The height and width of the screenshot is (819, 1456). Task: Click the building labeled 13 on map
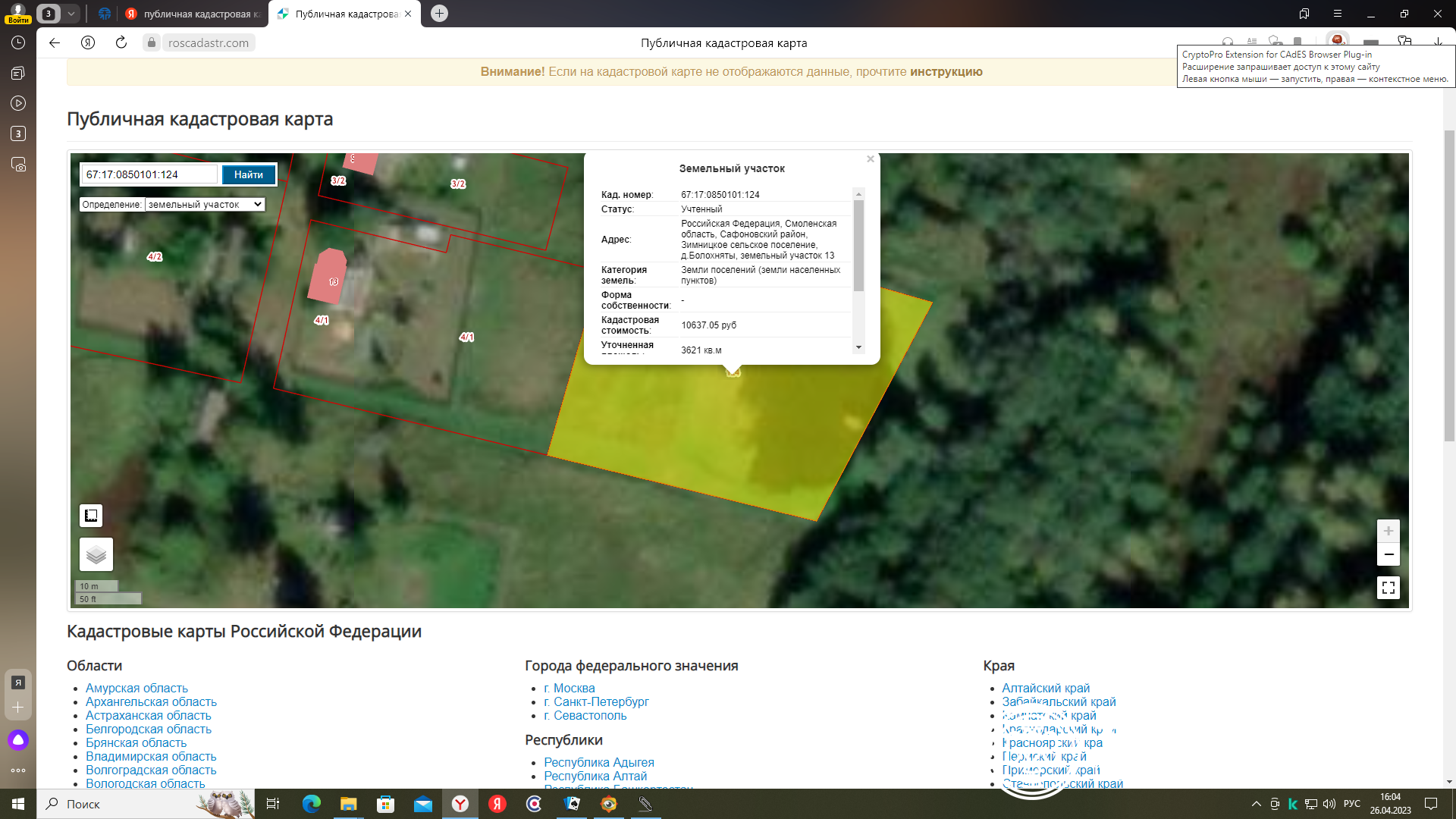click(x=328, y=276)
